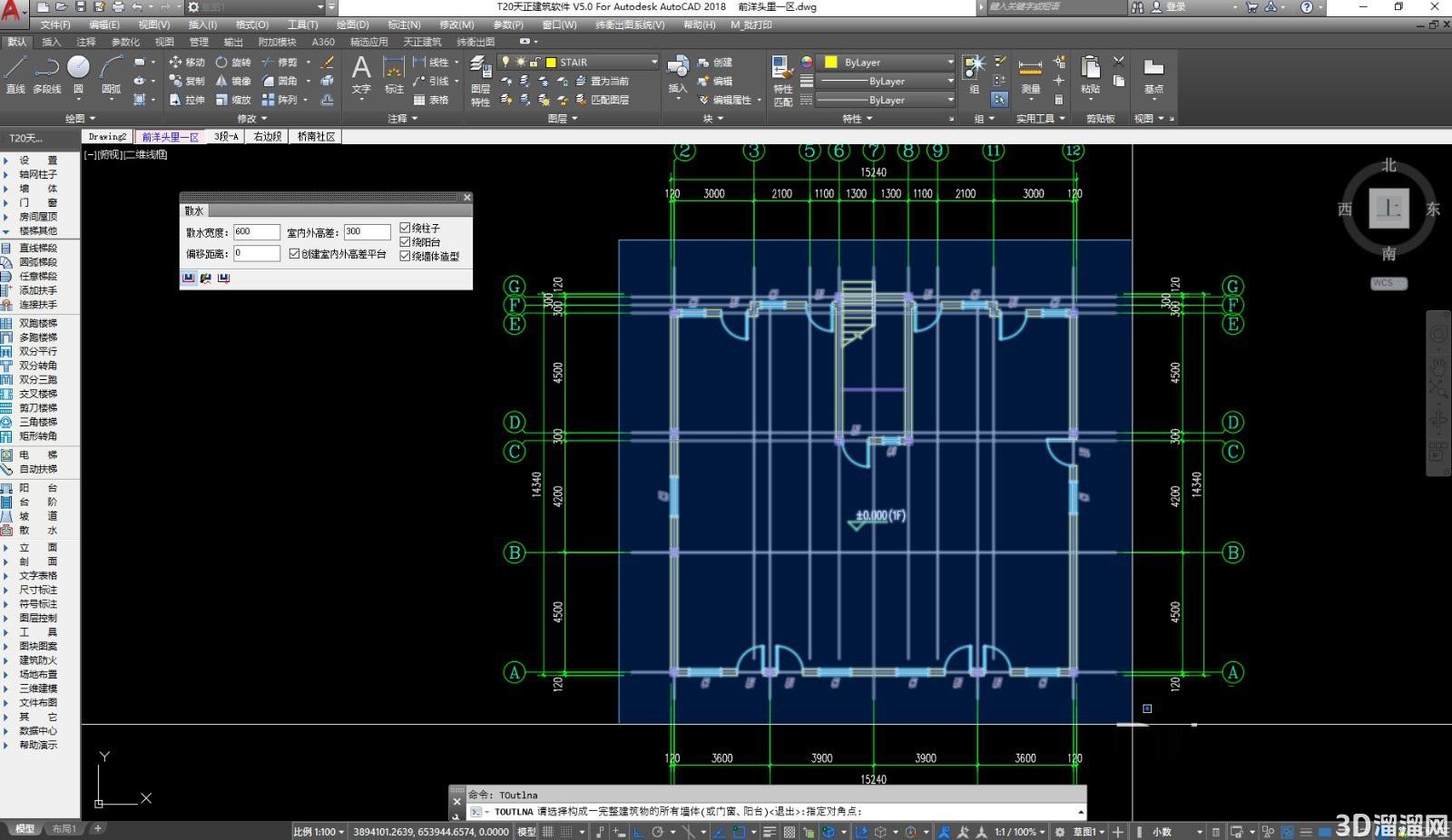Switch to the 桥南社区 drawing tab

(x=316, y=136)
